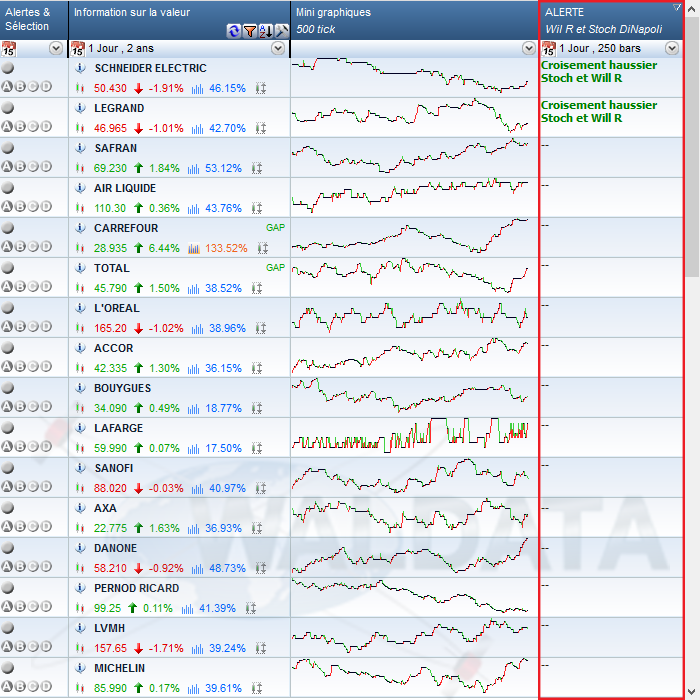This screenshot has height=700, width=700.
Task: Click CARREFOUR volume value 133.52%
Action: [226, 248]
